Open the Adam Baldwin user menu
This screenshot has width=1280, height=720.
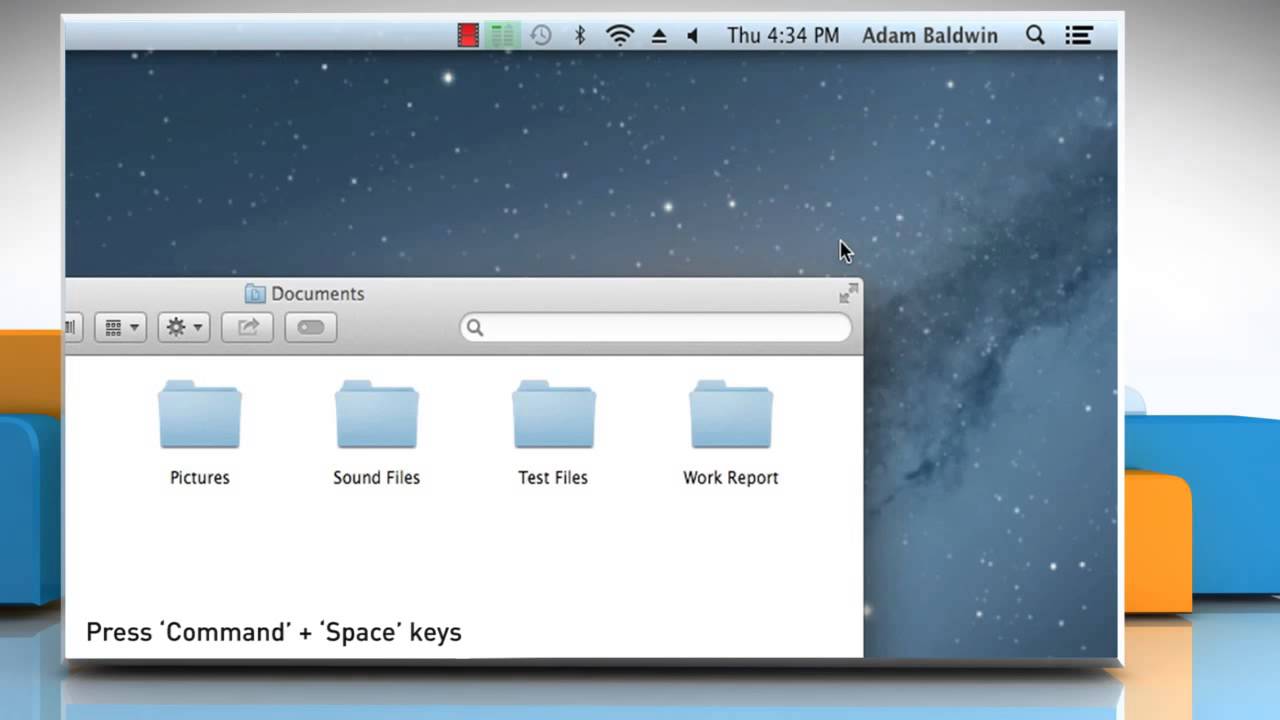pyautogui.click(x=930, y=36)
